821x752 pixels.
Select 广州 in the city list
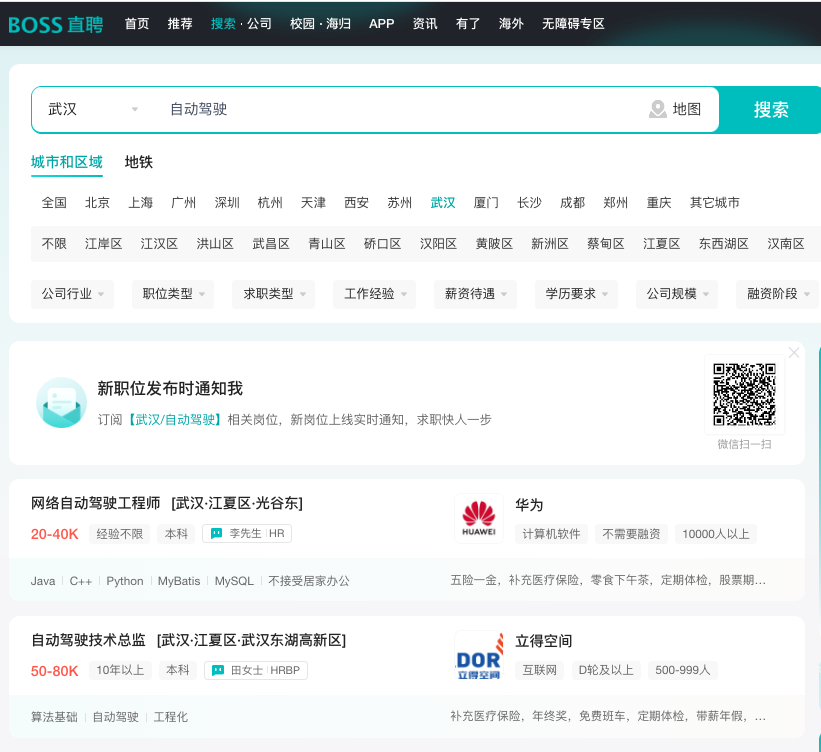point(184,203)
